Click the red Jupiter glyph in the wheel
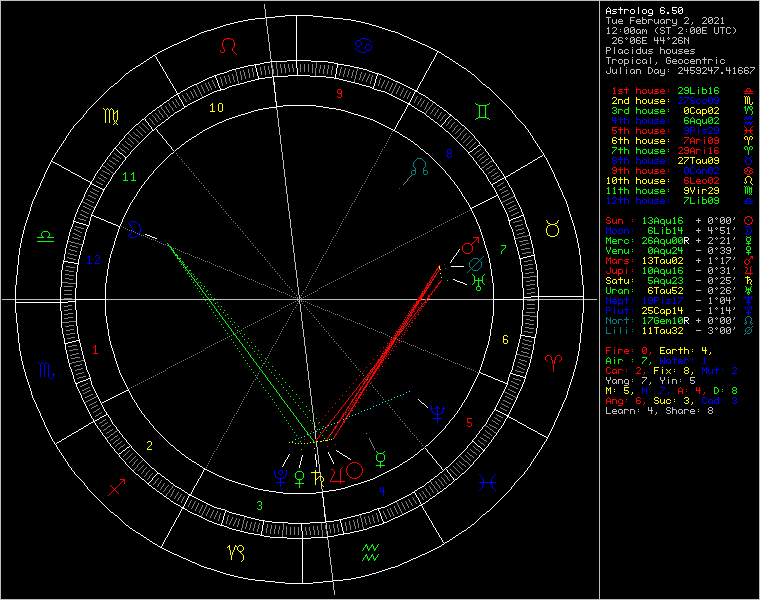The width and height of the screenshot is (760, 600). click(x=337, y=475)
